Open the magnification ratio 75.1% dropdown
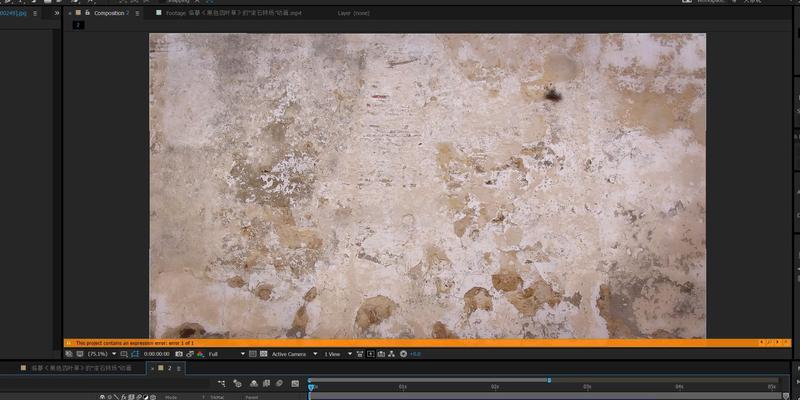The height and width of the screenshot is (400, 800). tap(102, 354)
